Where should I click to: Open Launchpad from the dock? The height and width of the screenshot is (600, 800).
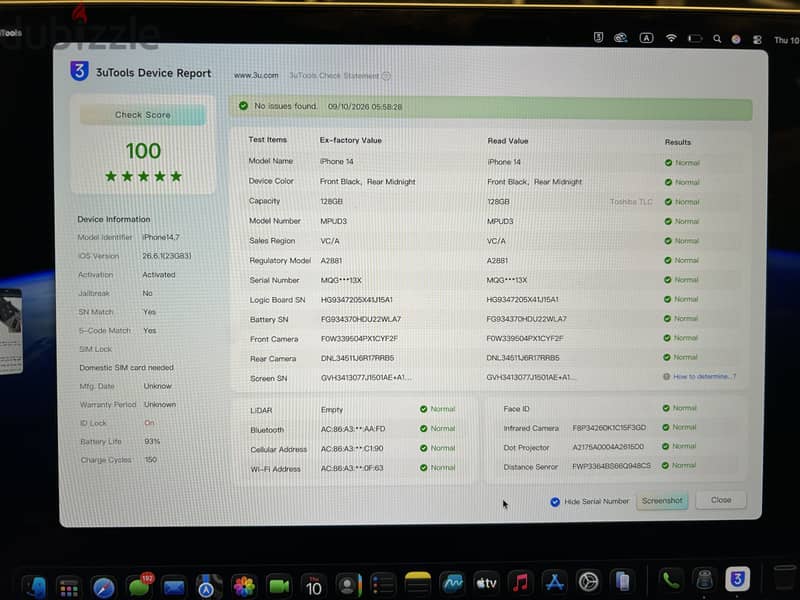(69, 587)
